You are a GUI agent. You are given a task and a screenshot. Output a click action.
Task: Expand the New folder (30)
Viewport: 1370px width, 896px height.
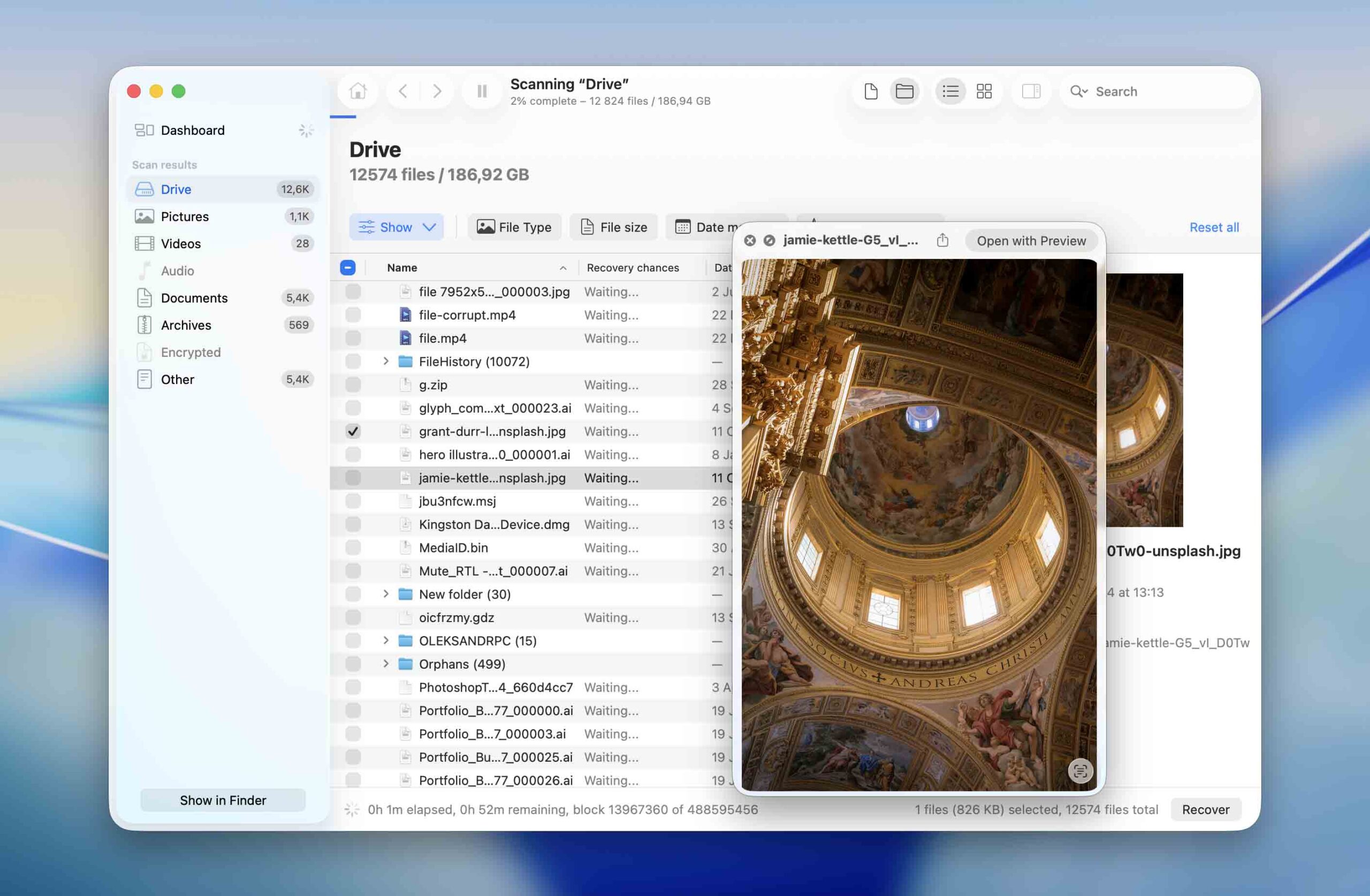386,594
